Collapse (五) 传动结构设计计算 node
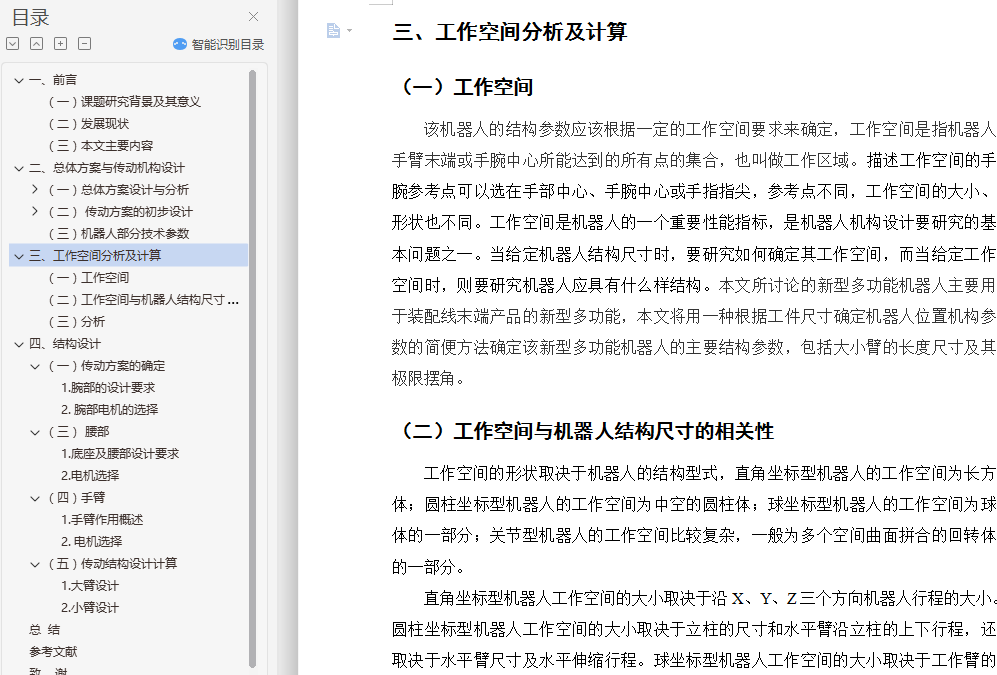Image resolution: width=997 pixels, height=675 pixels. coord(35,564)
